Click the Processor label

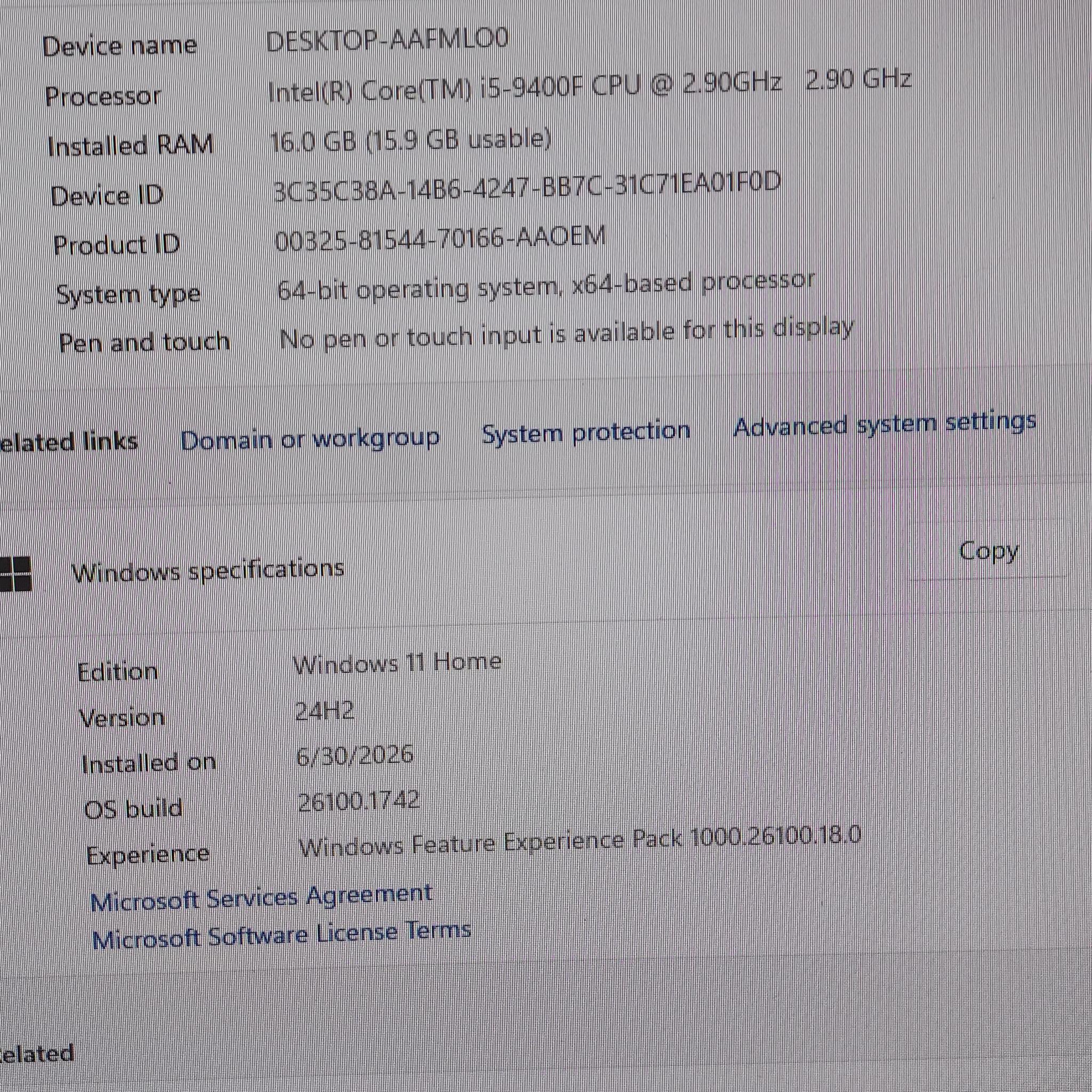tap(103, 96)
